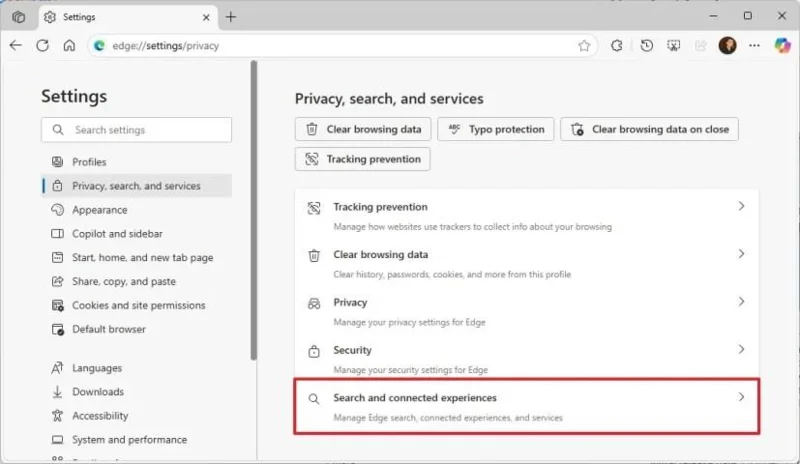Image resolution: width=800 pixels, height=464 pixels.
Task: Click the Search settings field
Action: (136, 130)
